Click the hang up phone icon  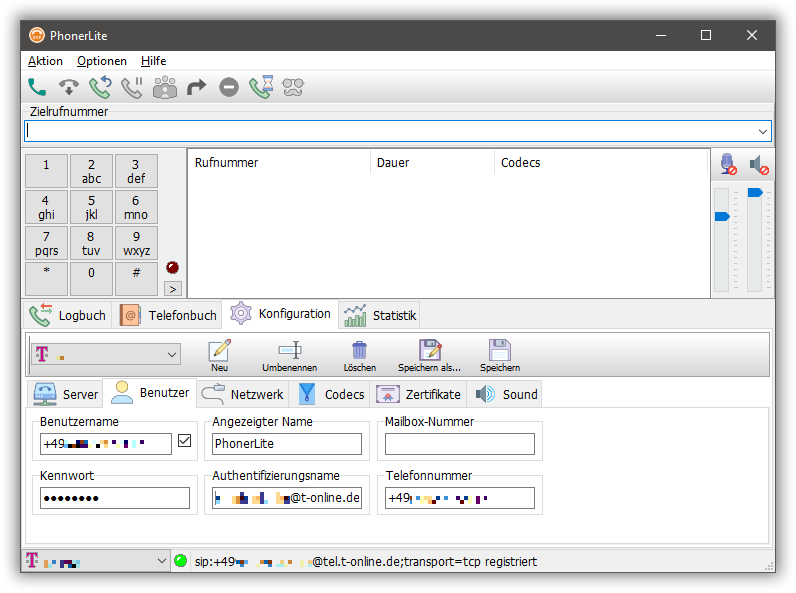[x=69, y=87]
